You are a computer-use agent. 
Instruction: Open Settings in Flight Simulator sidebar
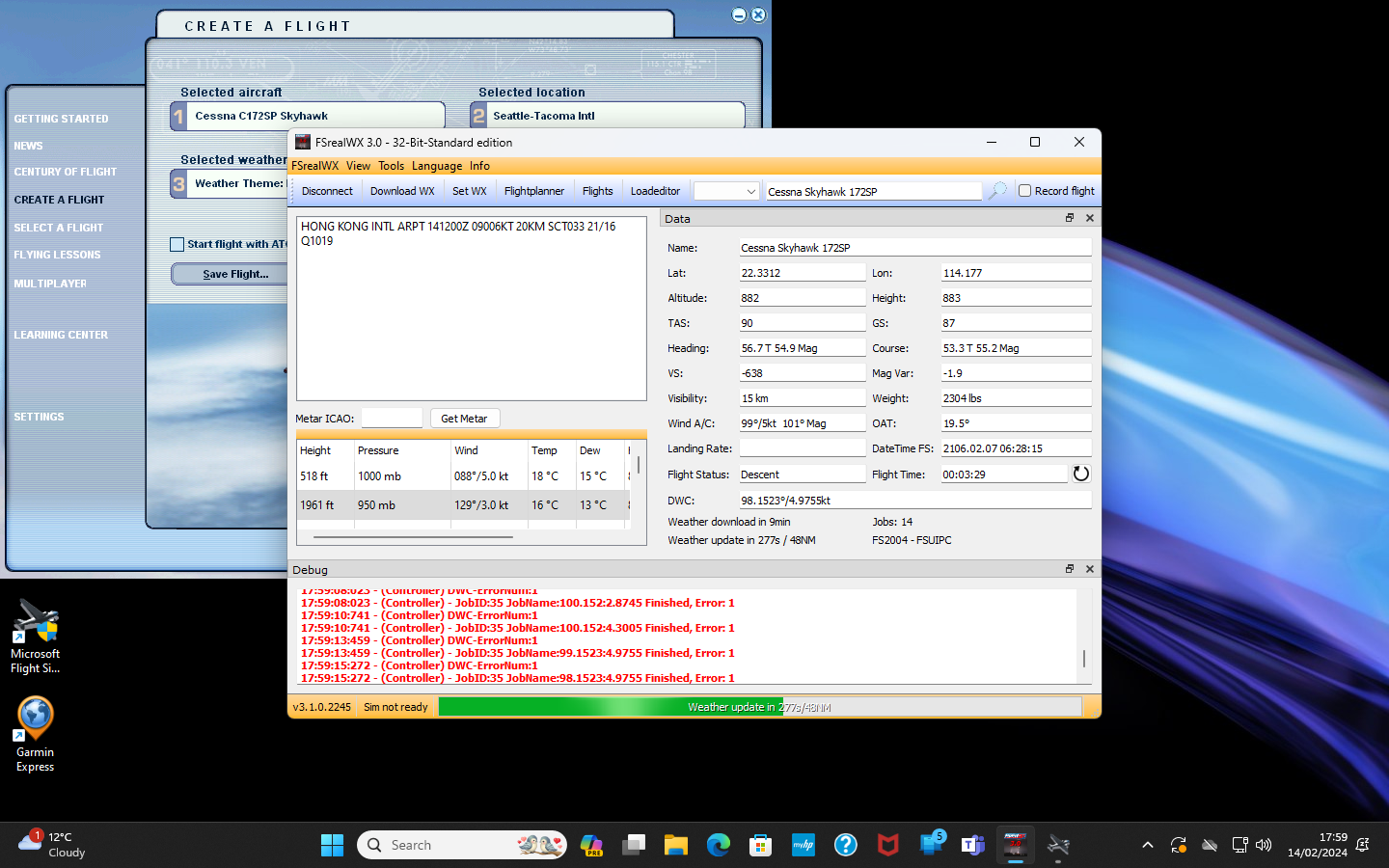pyautogui.click(x=39, y=417)
